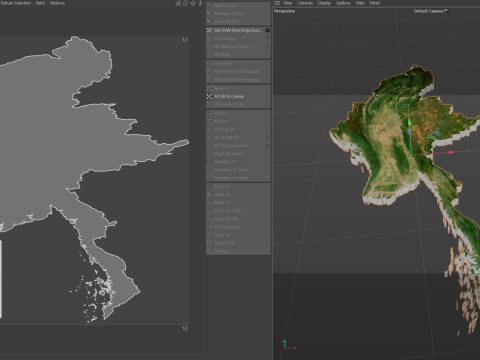480x360 pixels.
Task: Click the green Y axis arrow handle
Action: point(409,122)
